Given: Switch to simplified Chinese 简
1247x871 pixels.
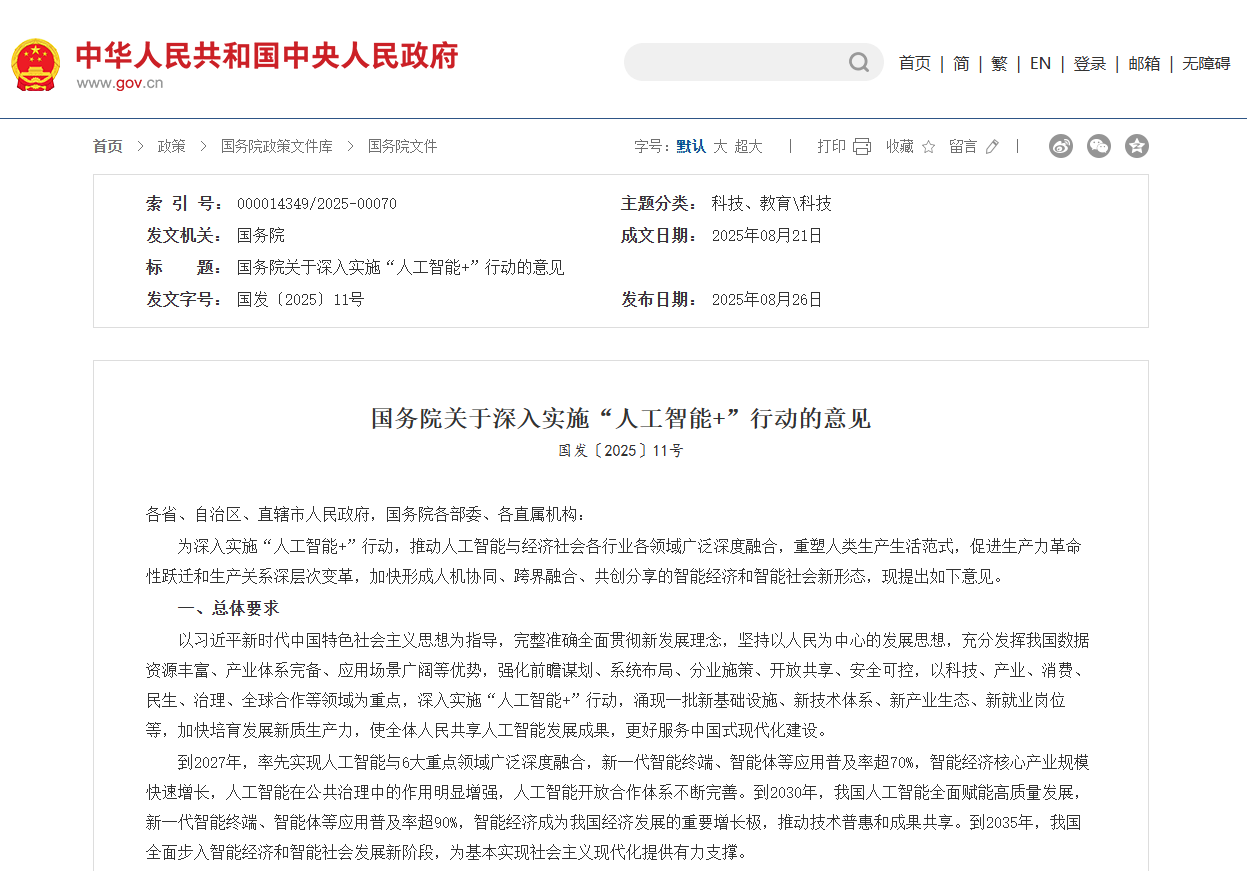Looking at the screenshot, I should tap(961, 64).
